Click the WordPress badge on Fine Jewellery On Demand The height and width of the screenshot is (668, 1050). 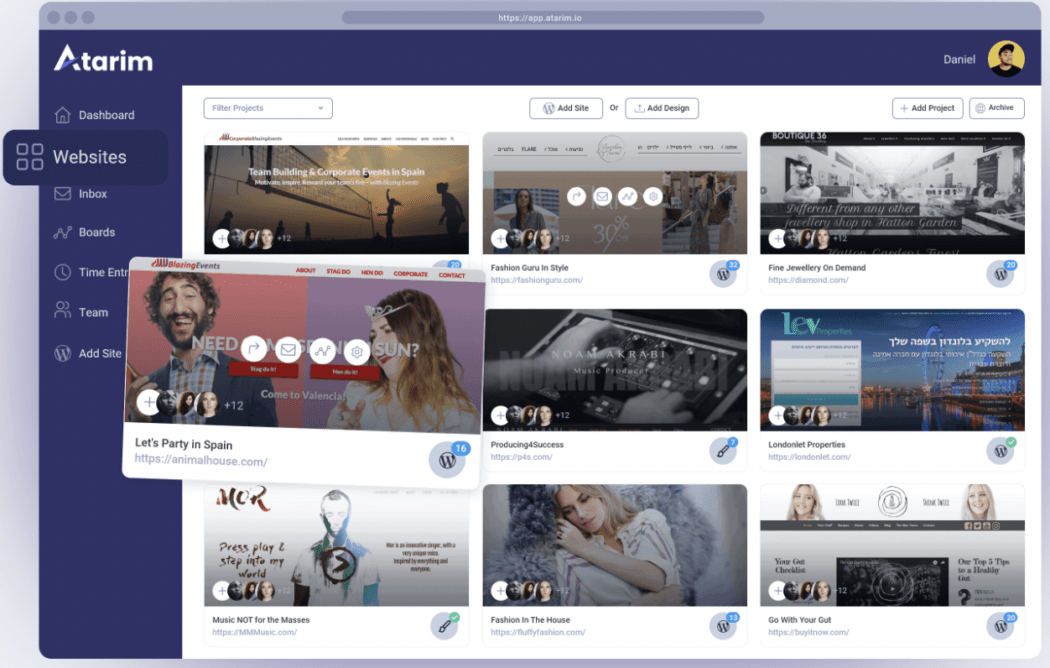click(x=1001, y=272)
